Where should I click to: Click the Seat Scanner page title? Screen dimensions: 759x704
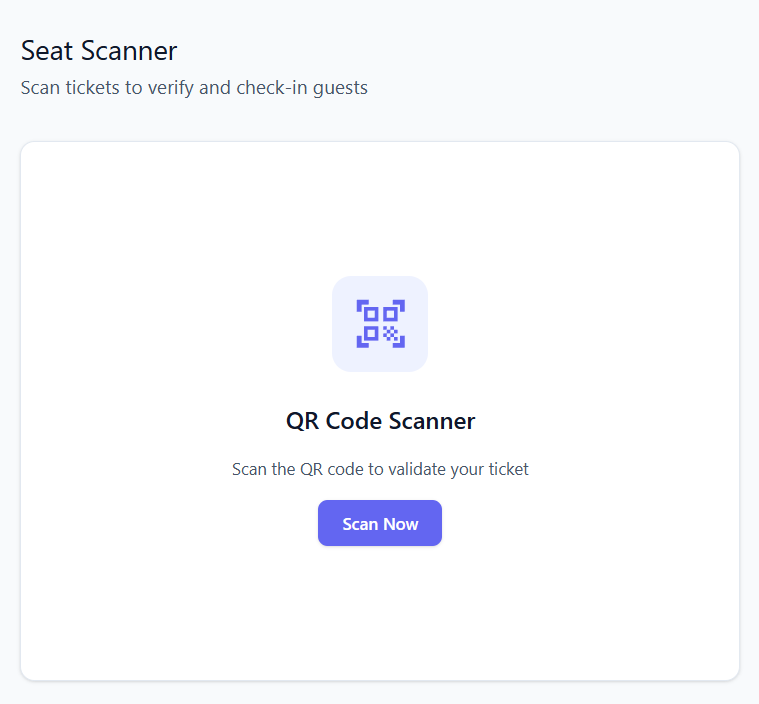[x=99, y=50]
